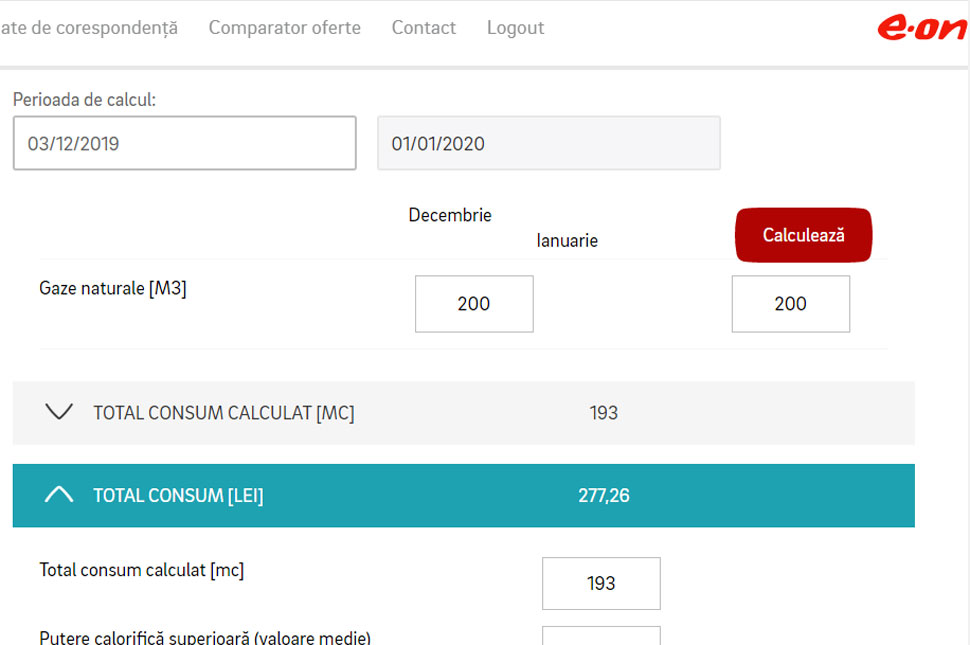Click the Ianuarie column label
The height and width of the screenshot is (645, 970).
(567, 241)
